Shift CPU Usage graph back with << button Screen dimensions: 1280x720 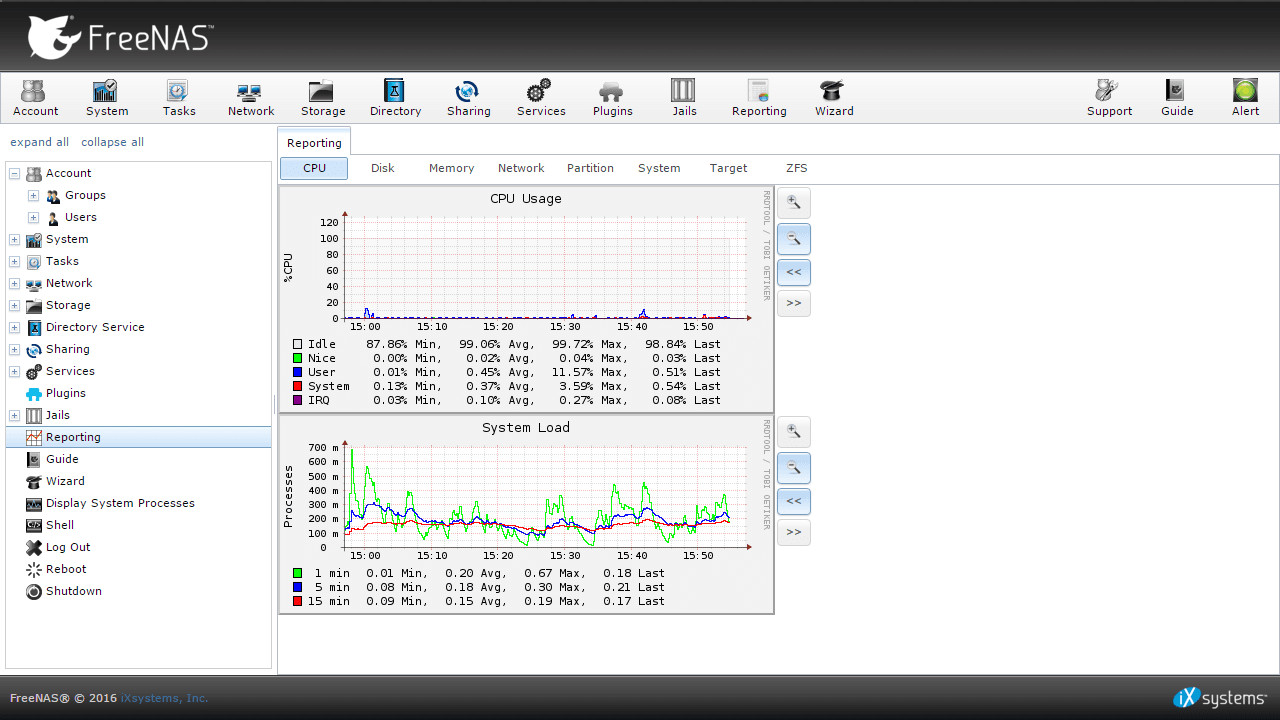793,272
